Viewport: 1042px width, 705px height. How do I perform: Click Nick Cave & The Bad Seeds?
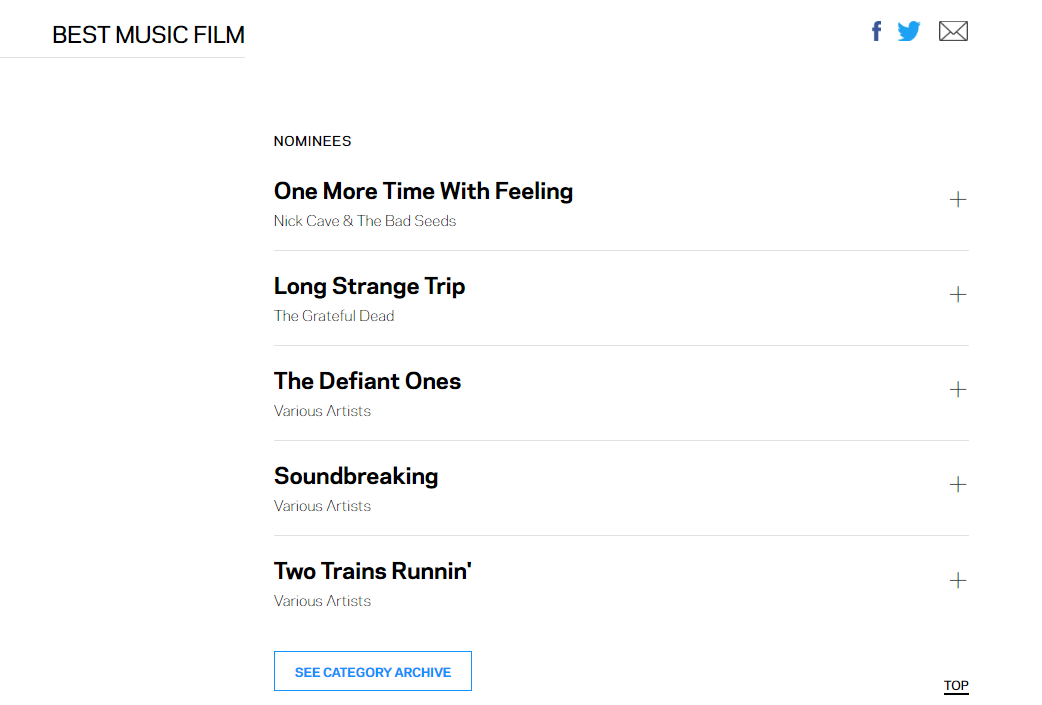pos(365,221)
